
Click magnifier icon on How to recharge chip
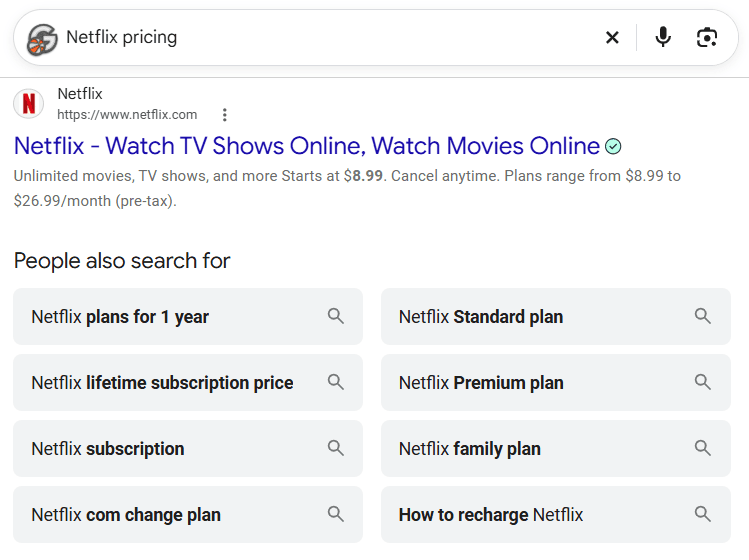pyautogui.click(x=703, y=514)
